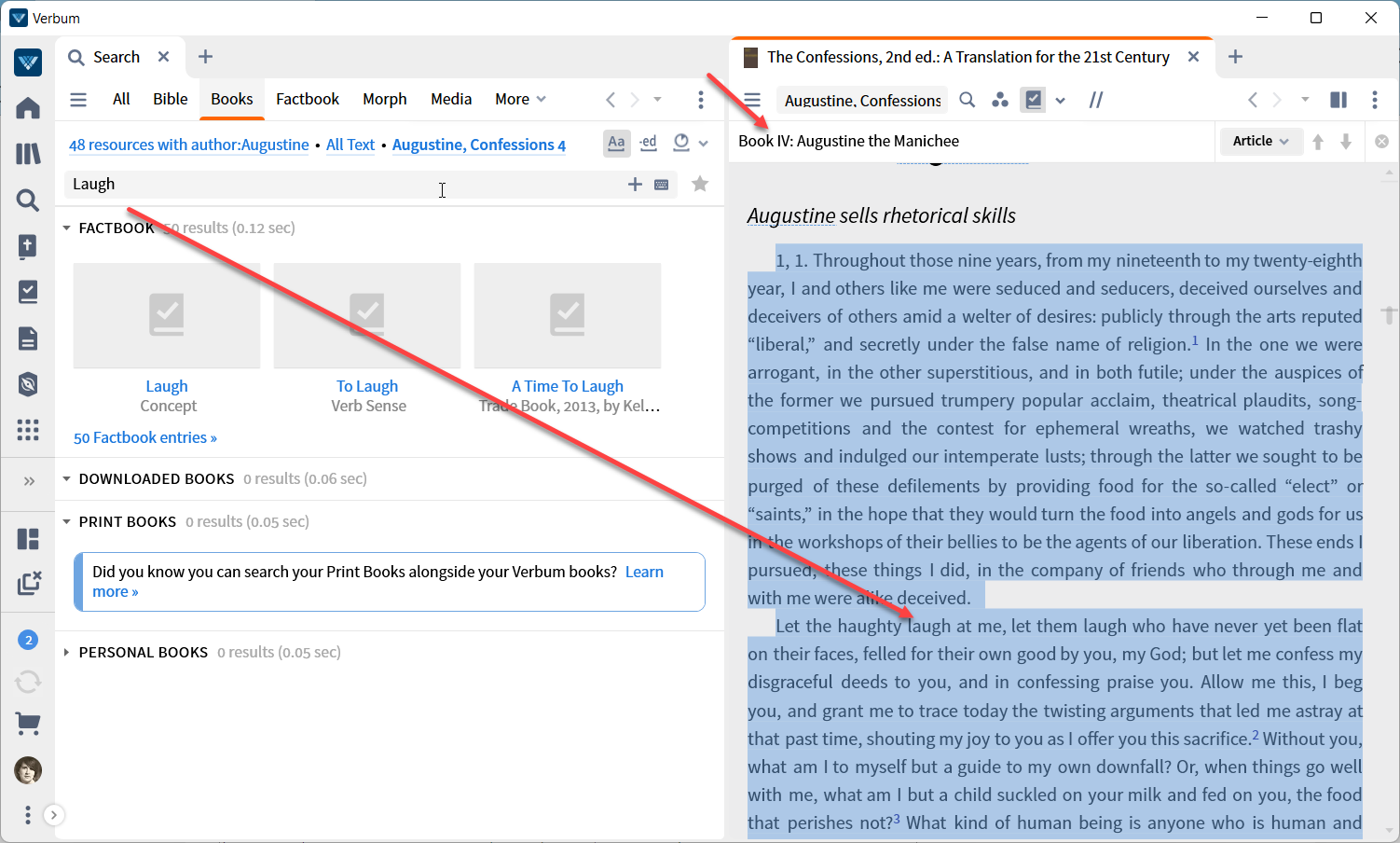View notifications badge showing 2

[28, 640]
